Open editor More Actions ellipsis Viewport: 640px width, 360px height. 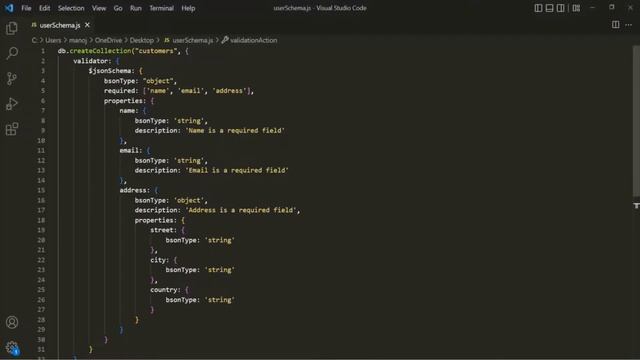click(629, 25)
